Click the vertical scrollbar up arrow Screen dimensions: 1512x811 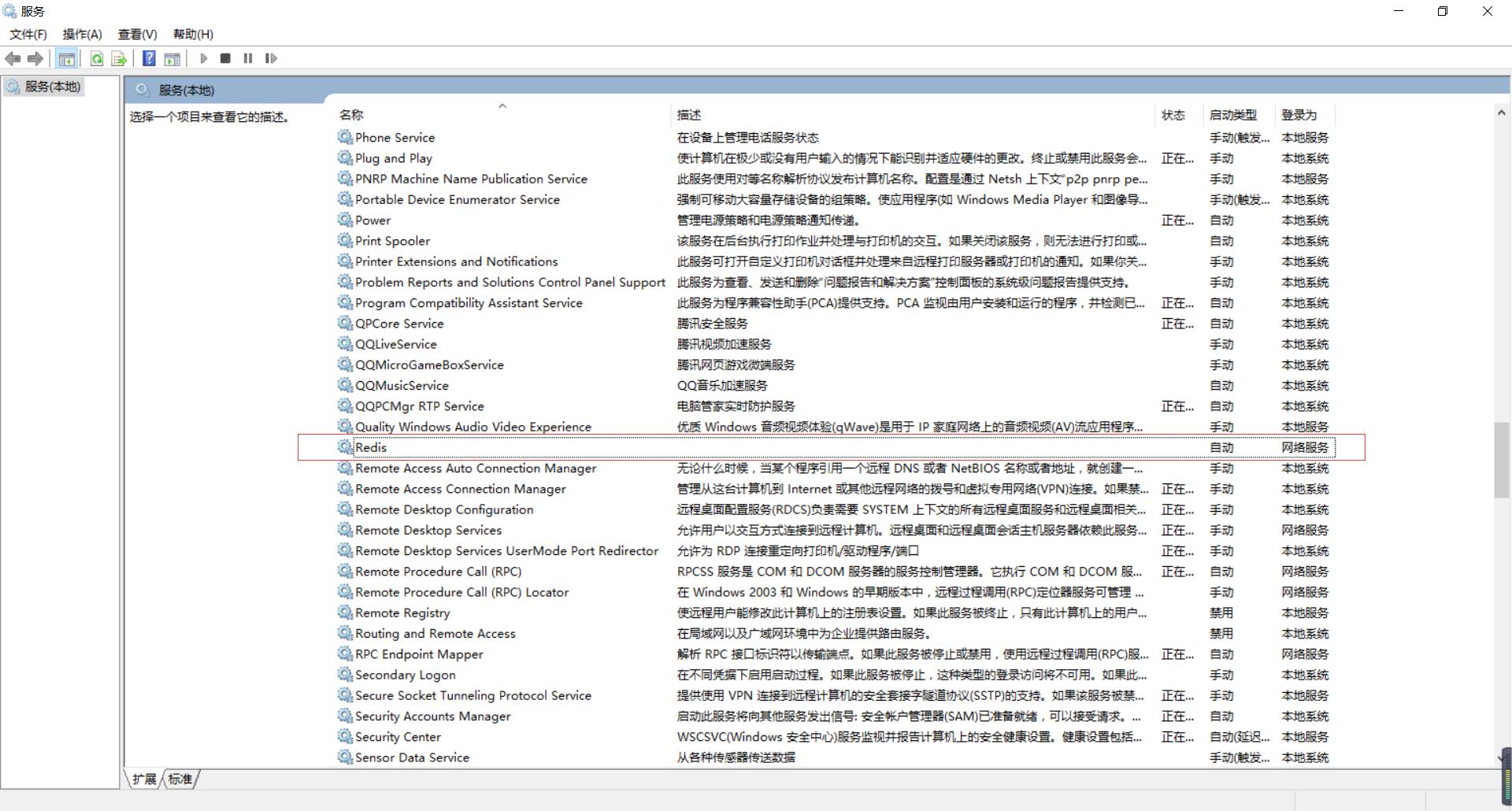(1502, 113)
